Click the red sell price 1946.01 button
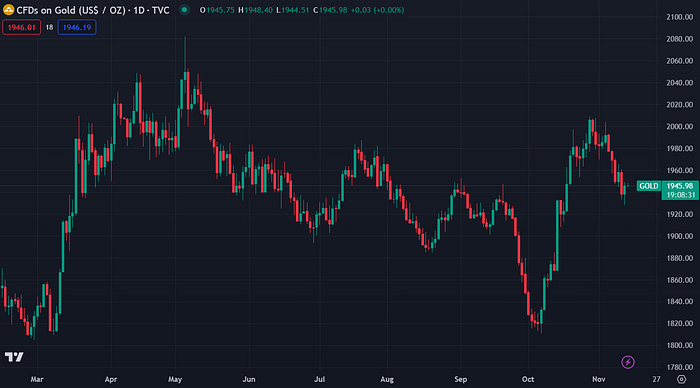Screen dimensions: 700x388 [21, 27]
